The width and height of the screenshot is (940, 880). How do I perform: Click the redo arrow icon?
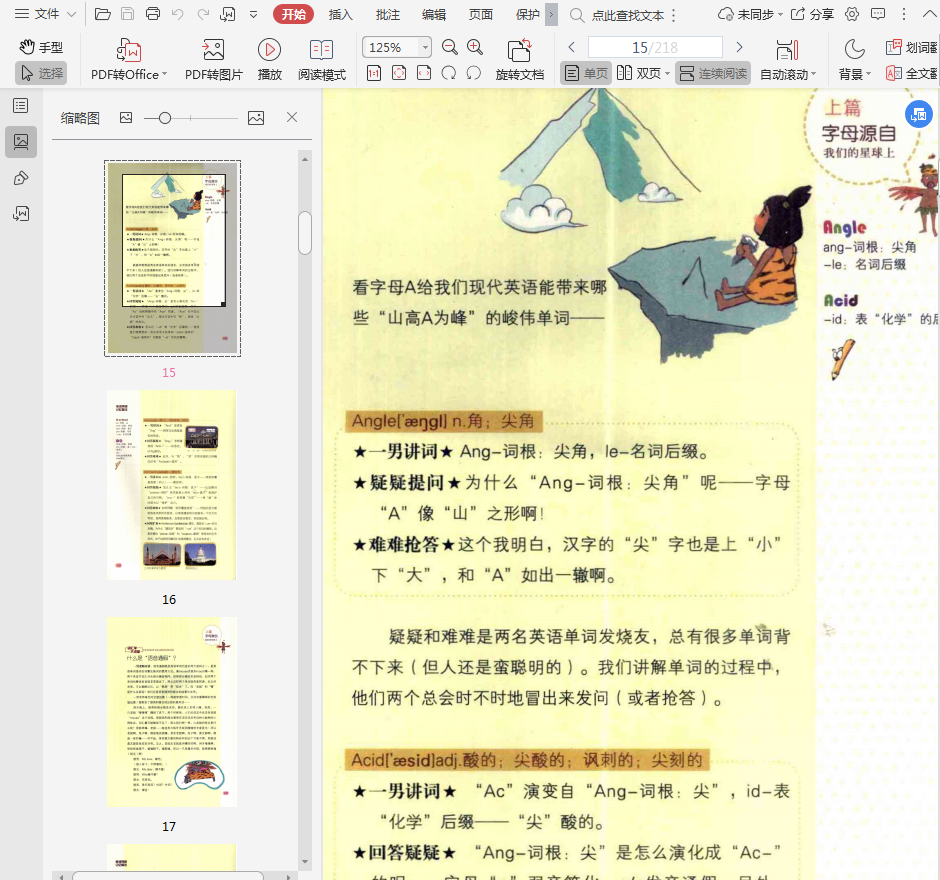pos(203,14)
